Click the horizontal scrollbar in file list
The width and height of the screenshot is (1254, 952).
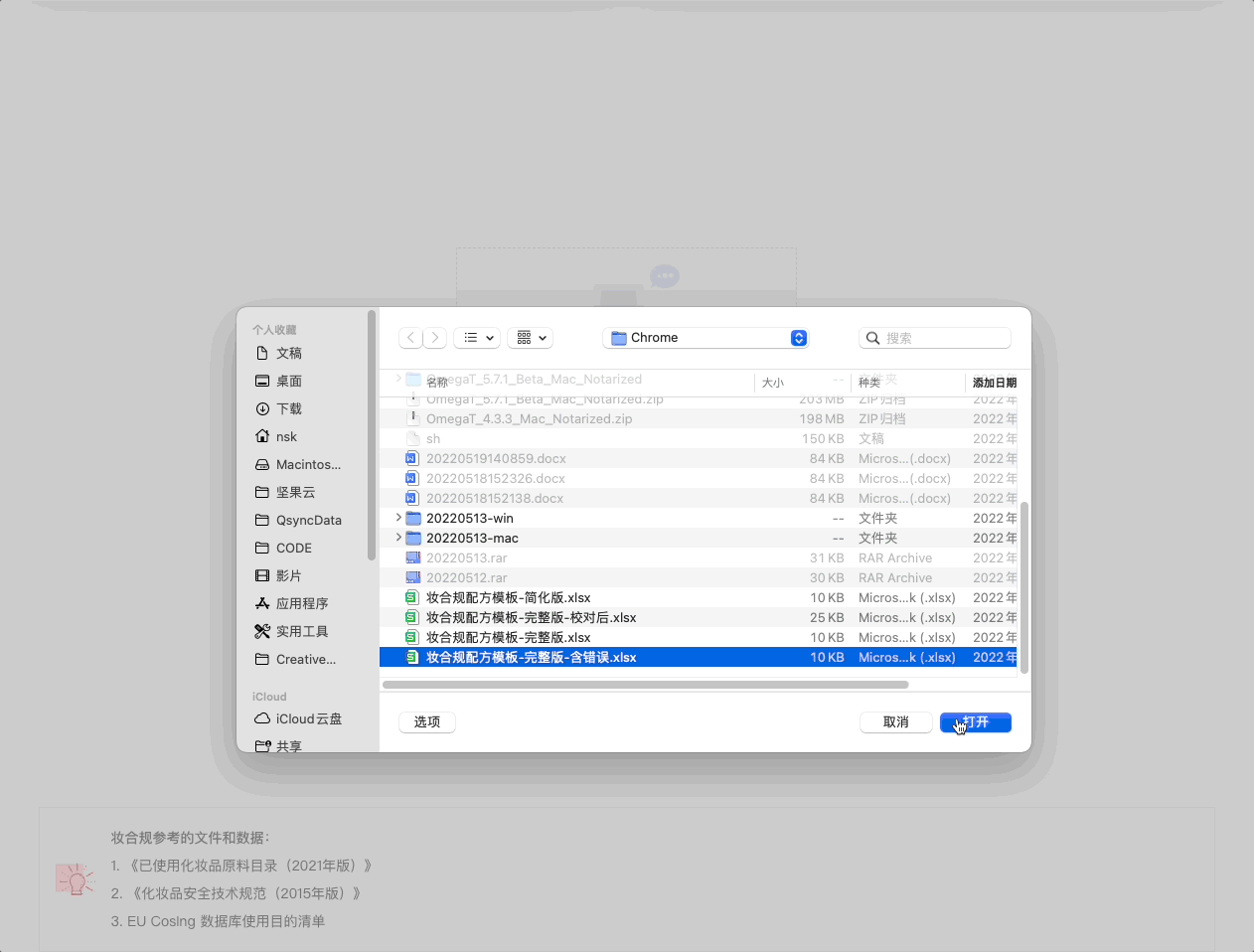pos(646,685)
